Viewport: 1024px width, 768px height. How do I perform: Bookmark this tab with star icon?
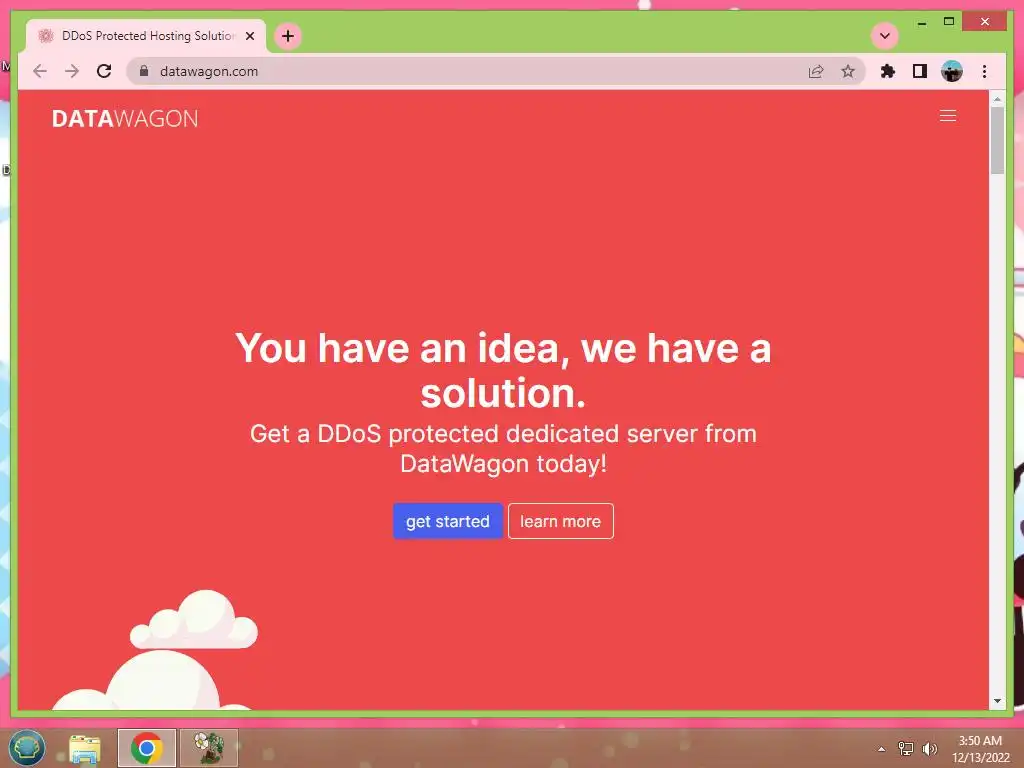pos(848,71)
